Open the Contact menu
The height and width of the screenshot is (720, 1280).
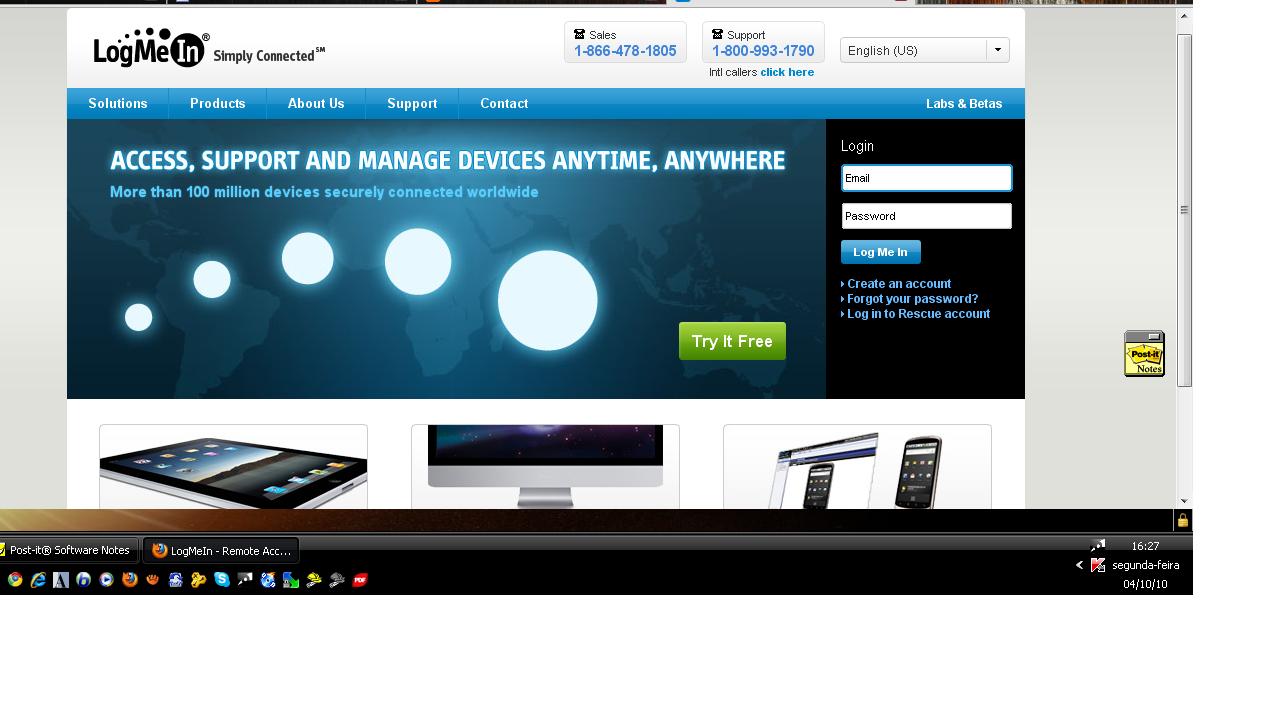coord(504,103)
